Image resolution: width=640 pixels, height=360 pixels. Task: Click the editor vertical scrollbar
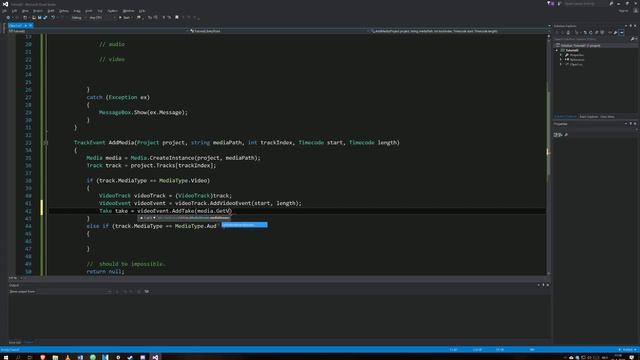coord(548,155)
